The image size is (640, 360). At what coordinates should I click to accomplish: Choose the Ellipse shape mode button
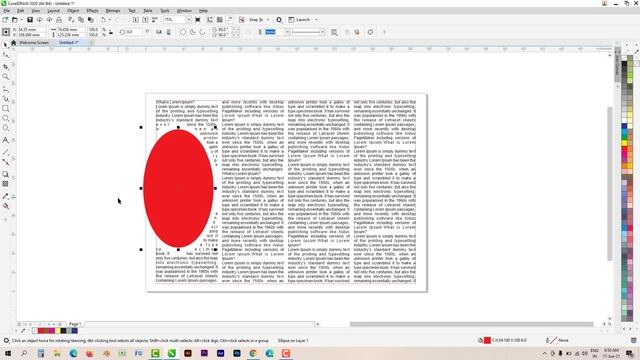pos(183,32)
